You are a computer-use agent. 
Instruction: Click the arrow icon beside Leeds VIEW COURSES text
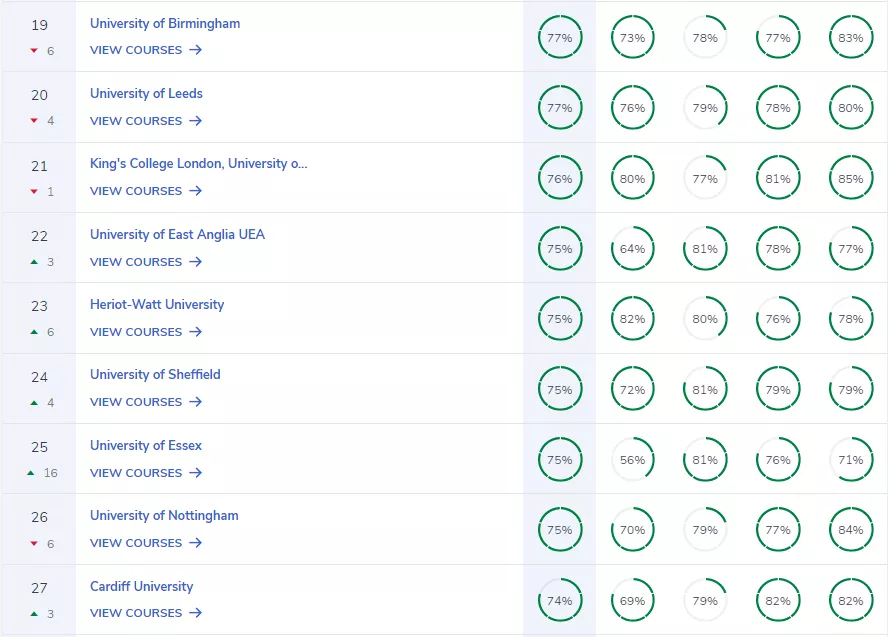pos(198,121)
